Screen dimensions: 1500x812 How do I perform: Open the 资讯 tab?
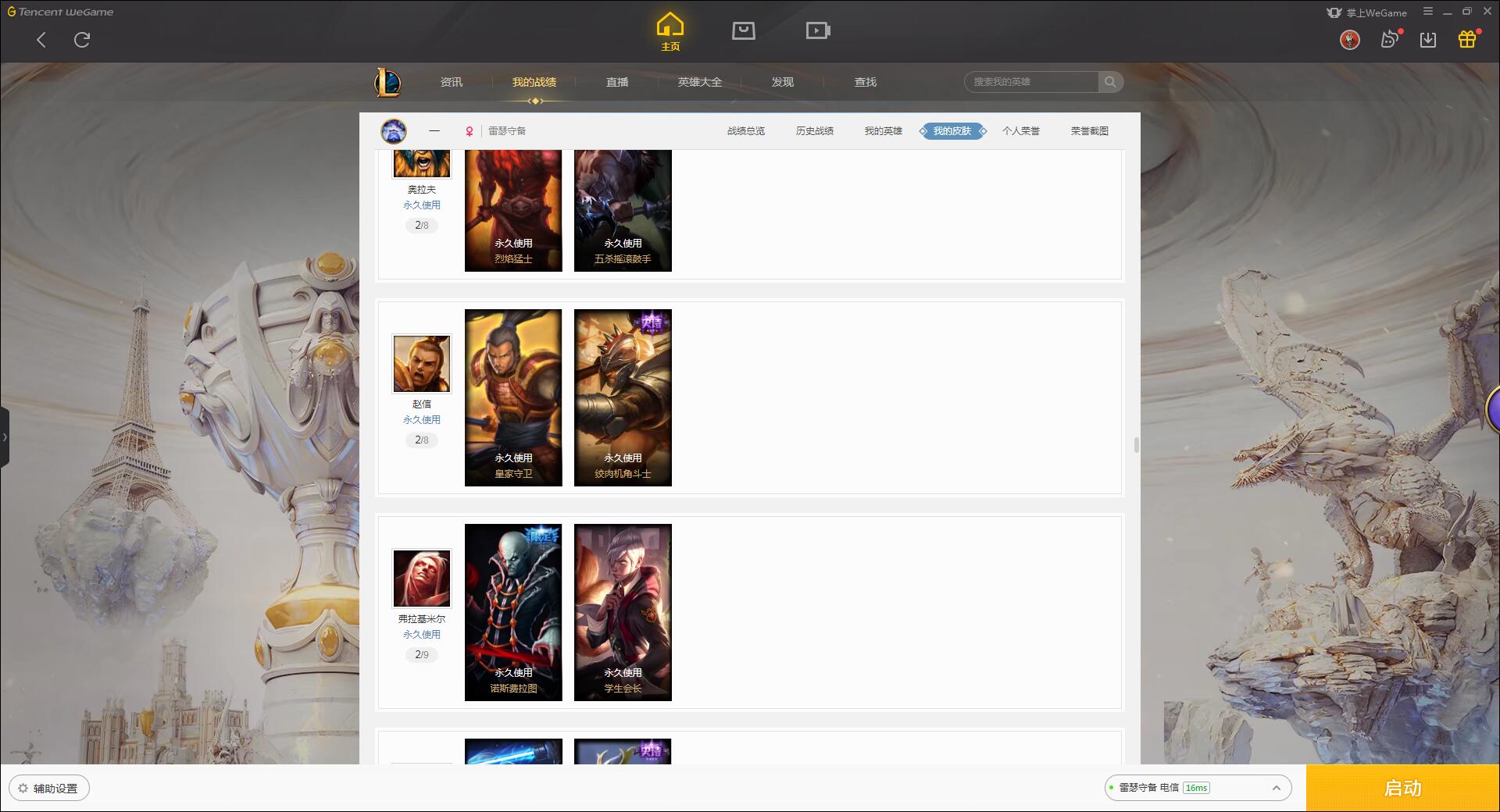[452, 82]
